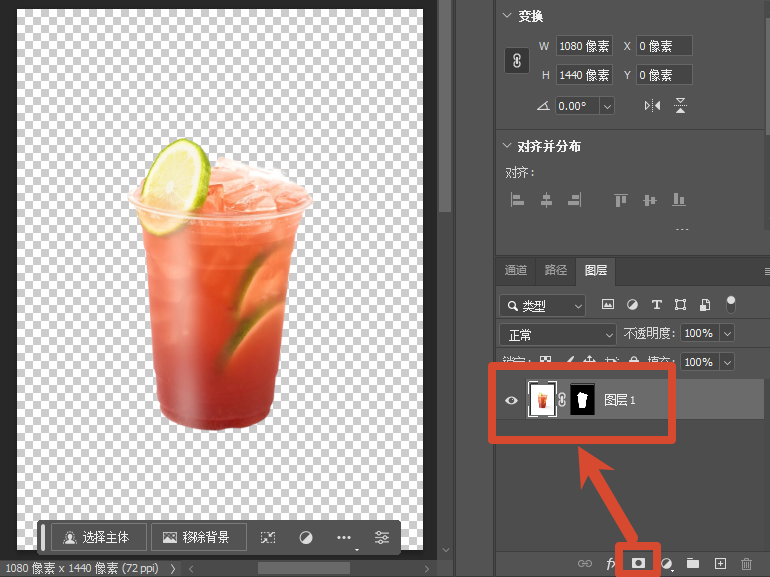Screen dimensions: 770x577
Task: Open the 正常 blend mode dropdown
Action: click(558, 335)
